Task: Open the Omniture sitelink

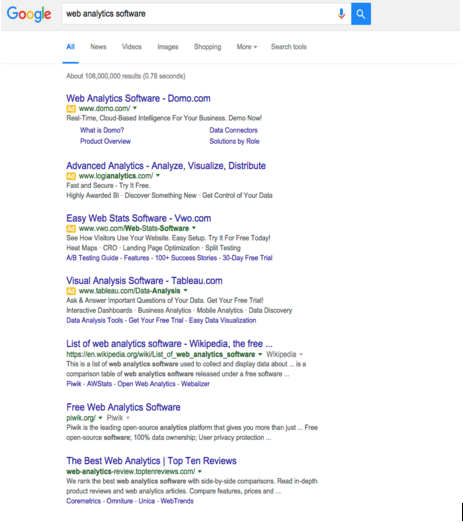Action: 119,501
